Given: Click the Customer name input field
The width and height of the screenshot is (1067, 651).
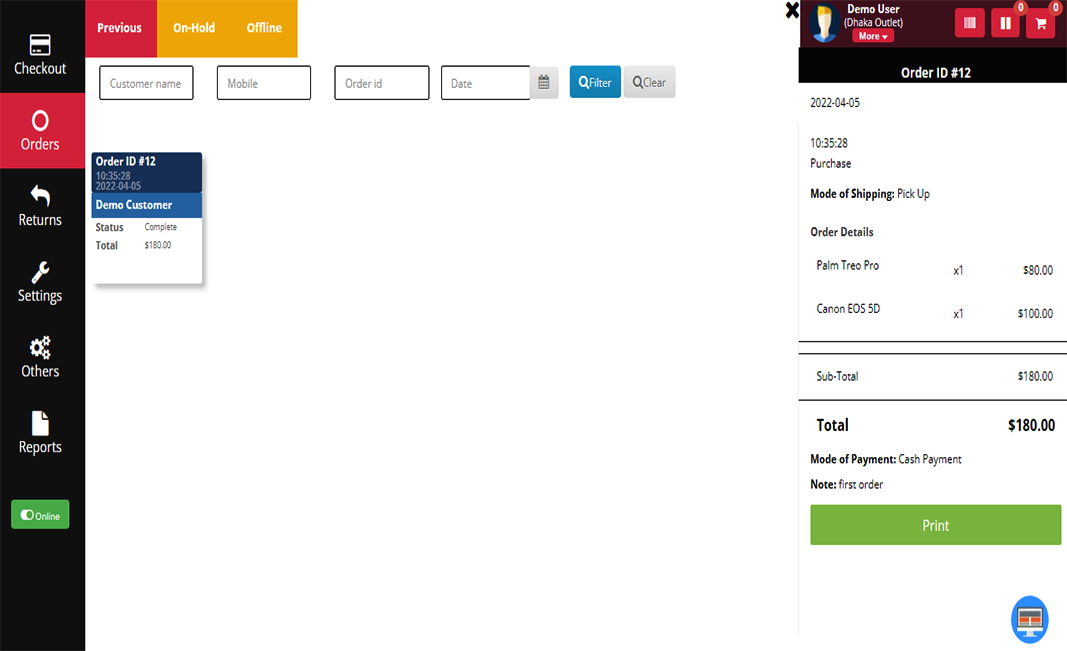Looking at the screenshot, I should click(x=146, y=83).
